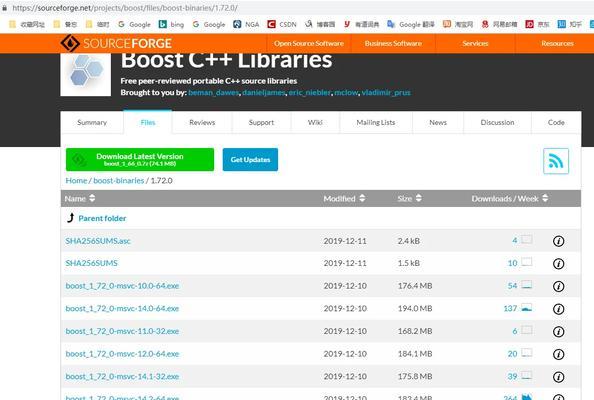Open beman_dawes contributor profile
Viewport: 594px width, 400px height.
click(x=214, y=92)
